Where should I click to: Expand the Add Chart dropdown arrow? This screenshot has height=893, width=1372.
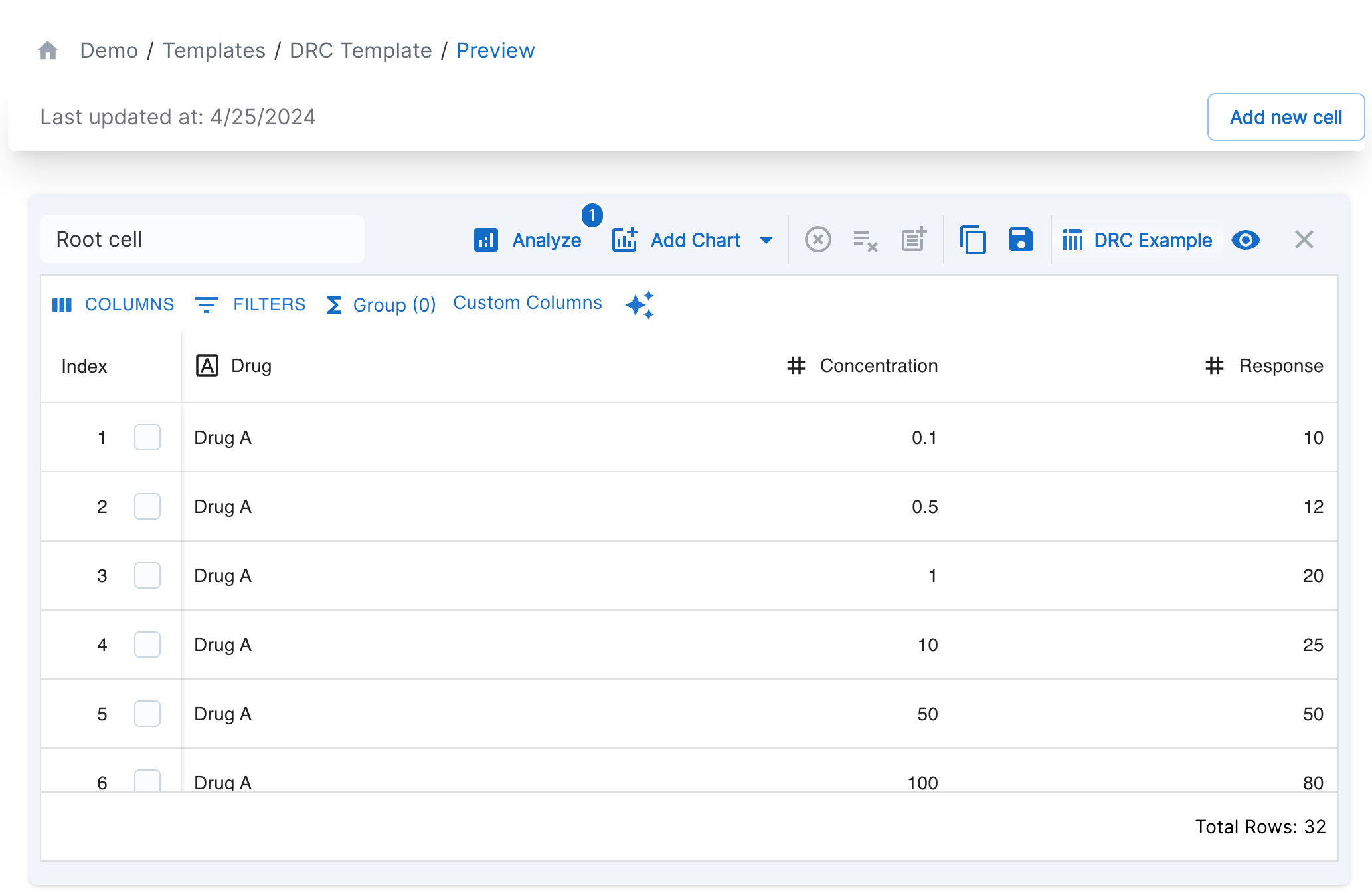(766, 241)
